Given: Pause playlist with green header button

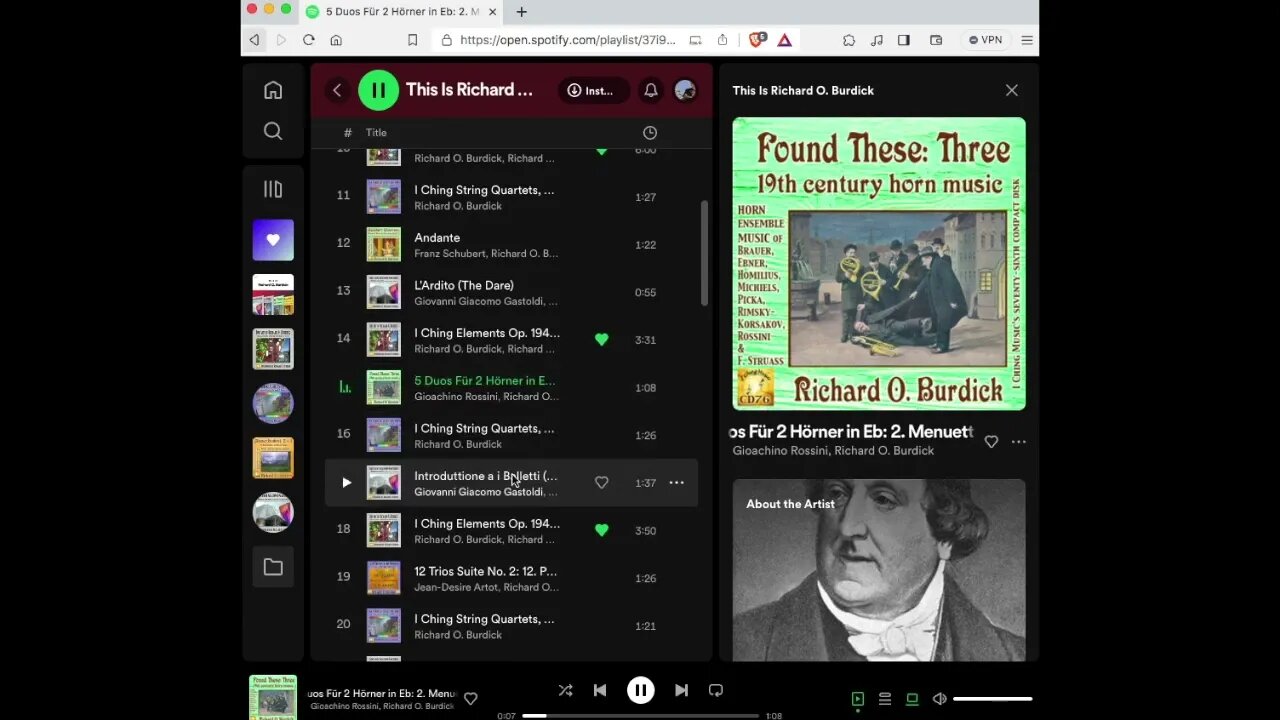Looking at the screenshot, I should click(378, 90).
